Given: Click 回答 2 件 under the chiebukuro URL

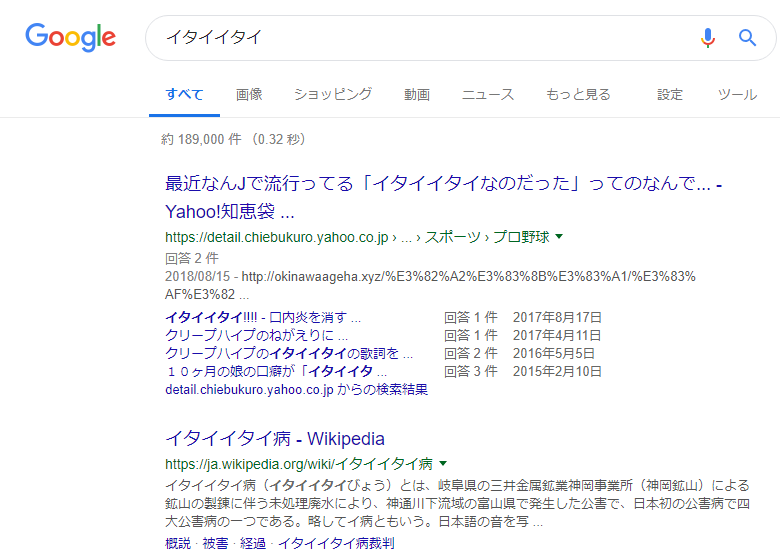Looking at the screenshot, I should (x=192, y=258).
